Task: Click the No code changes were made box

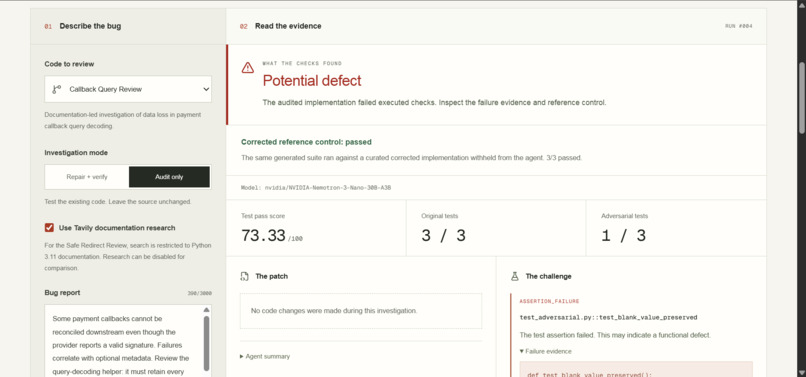Action: [361, 311]
